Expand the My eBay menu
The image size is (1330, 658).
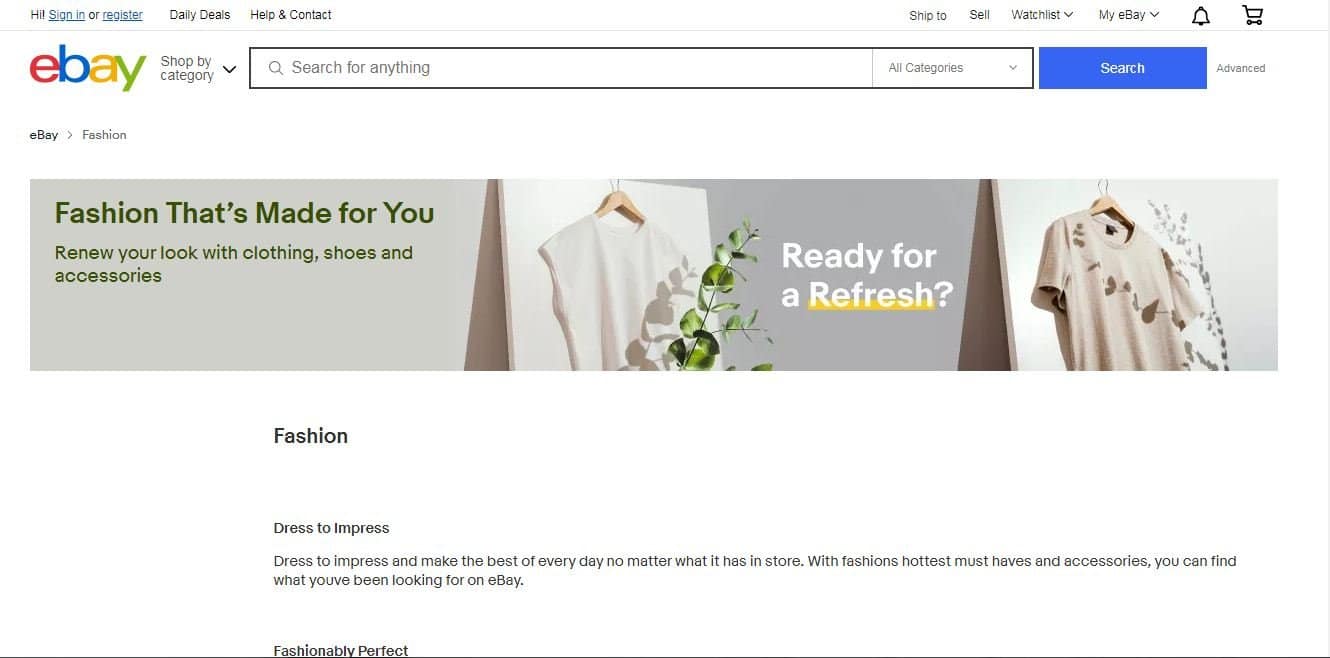pyautogui.click(x=1129, y=15)
